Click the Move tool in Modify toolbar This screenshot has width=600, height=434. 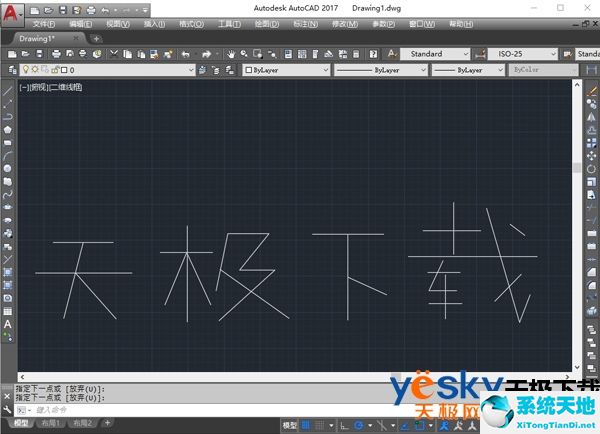(592, 155)
